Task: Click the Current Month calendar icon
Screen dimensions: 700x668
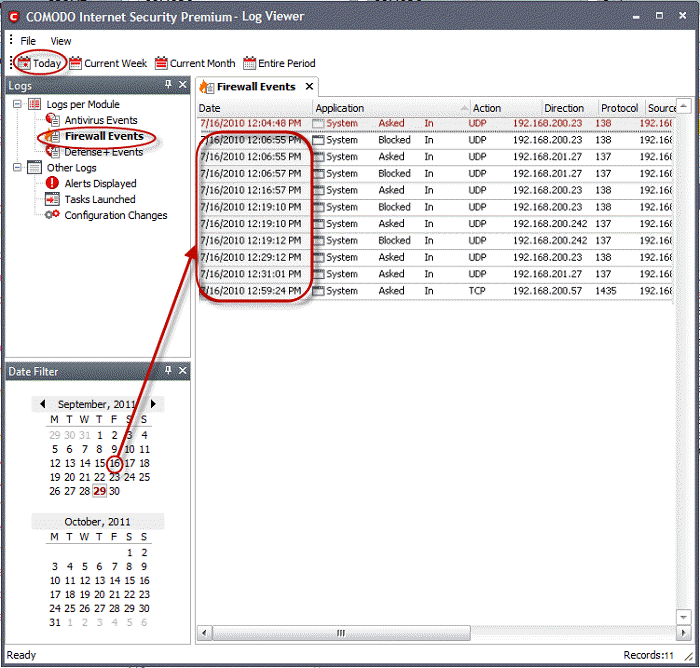Action: tap(161, 63)
